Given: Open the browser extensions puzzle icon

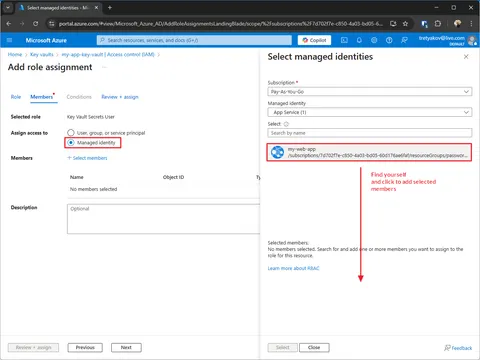Looking at the screenshot, I should point(438,24).
